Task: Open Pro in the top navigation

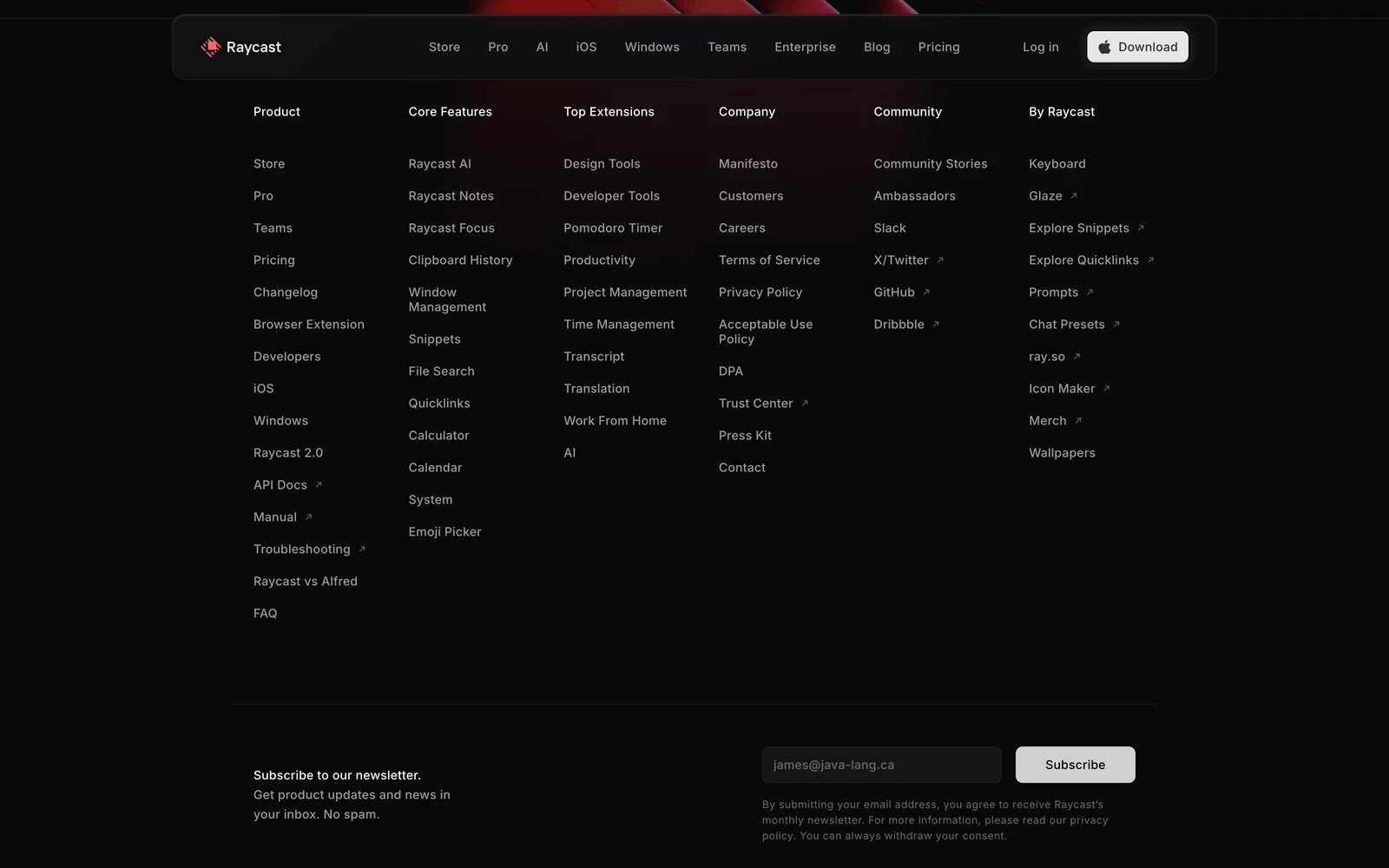Action: click(498, 47)
